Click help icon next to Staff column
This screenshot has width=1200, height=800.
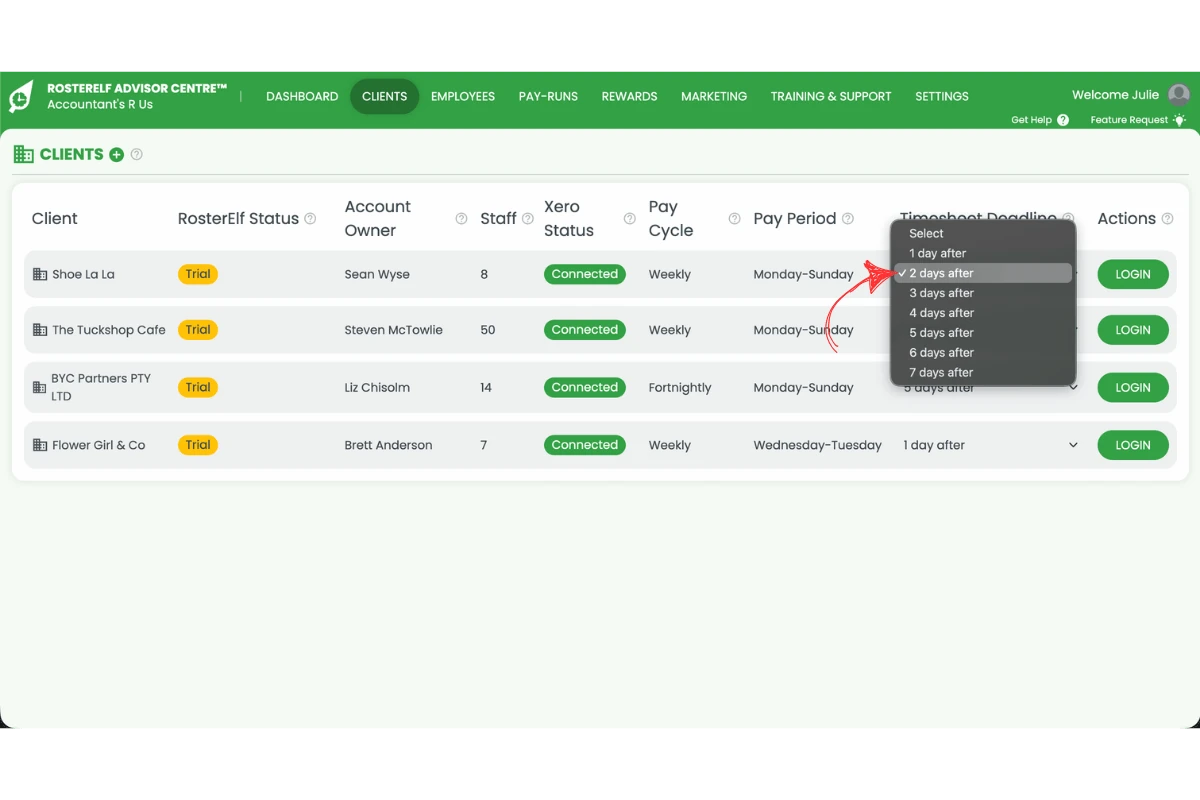coord(528,219)
